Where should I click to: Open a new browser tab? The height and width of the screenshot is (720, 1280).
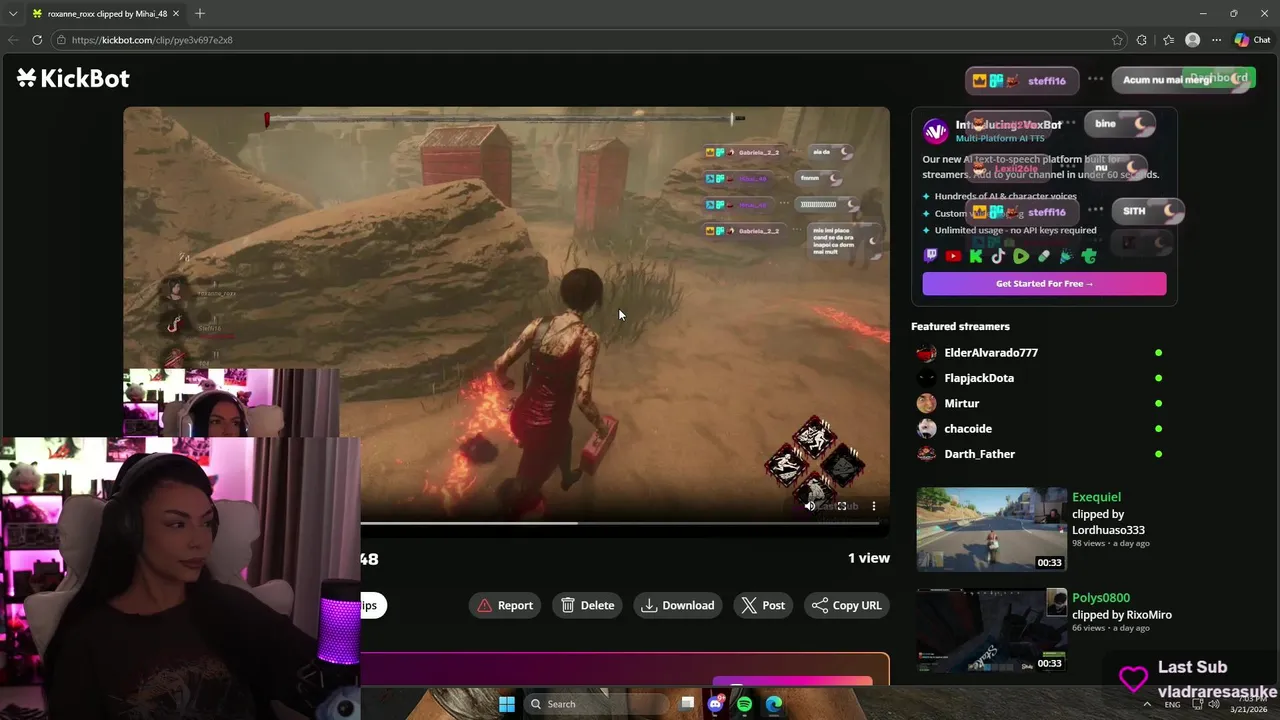click(x=200, y=13)
